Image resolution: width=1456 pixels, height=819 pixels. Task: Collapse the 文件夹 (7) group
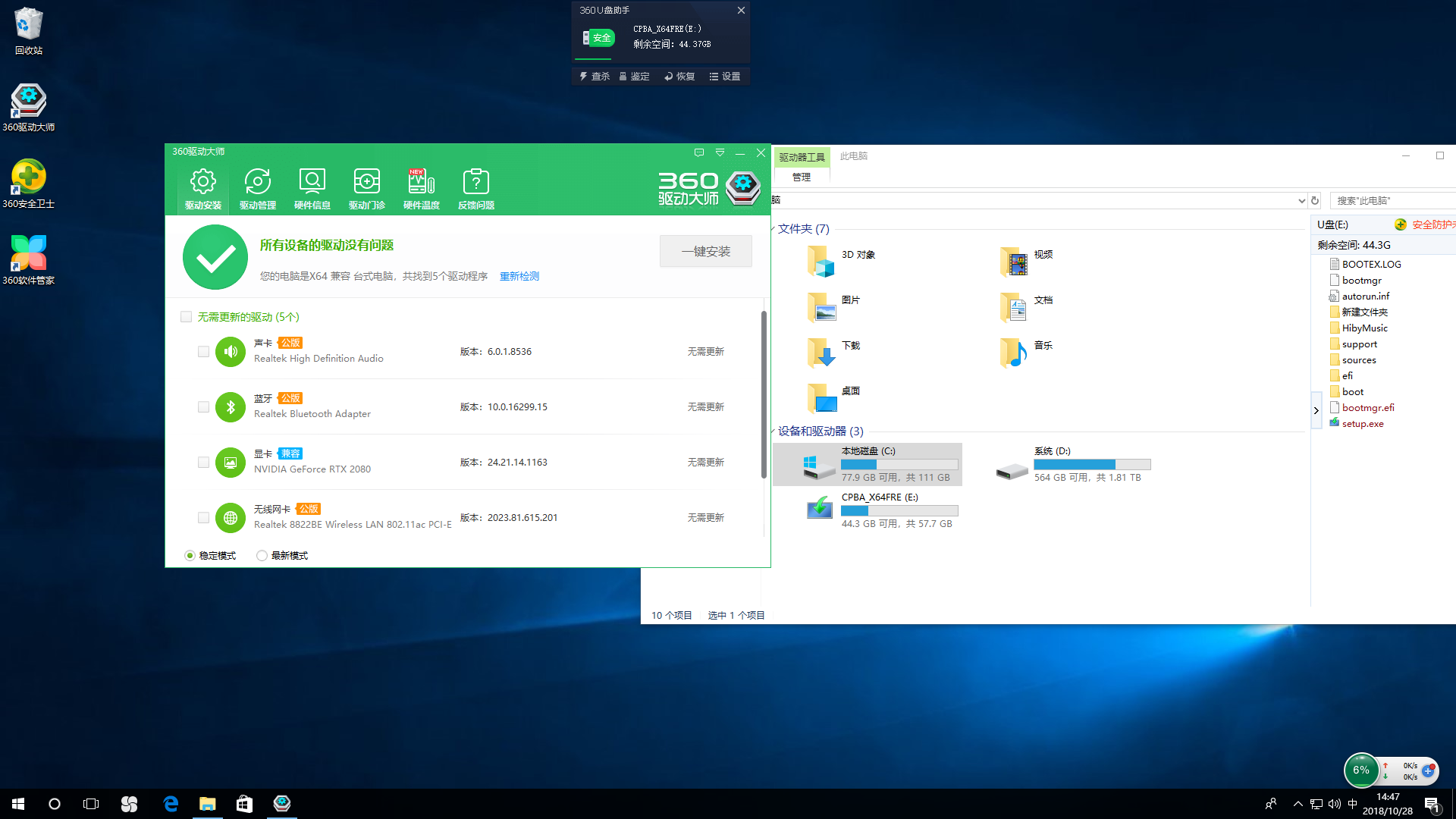coord(773,229)
